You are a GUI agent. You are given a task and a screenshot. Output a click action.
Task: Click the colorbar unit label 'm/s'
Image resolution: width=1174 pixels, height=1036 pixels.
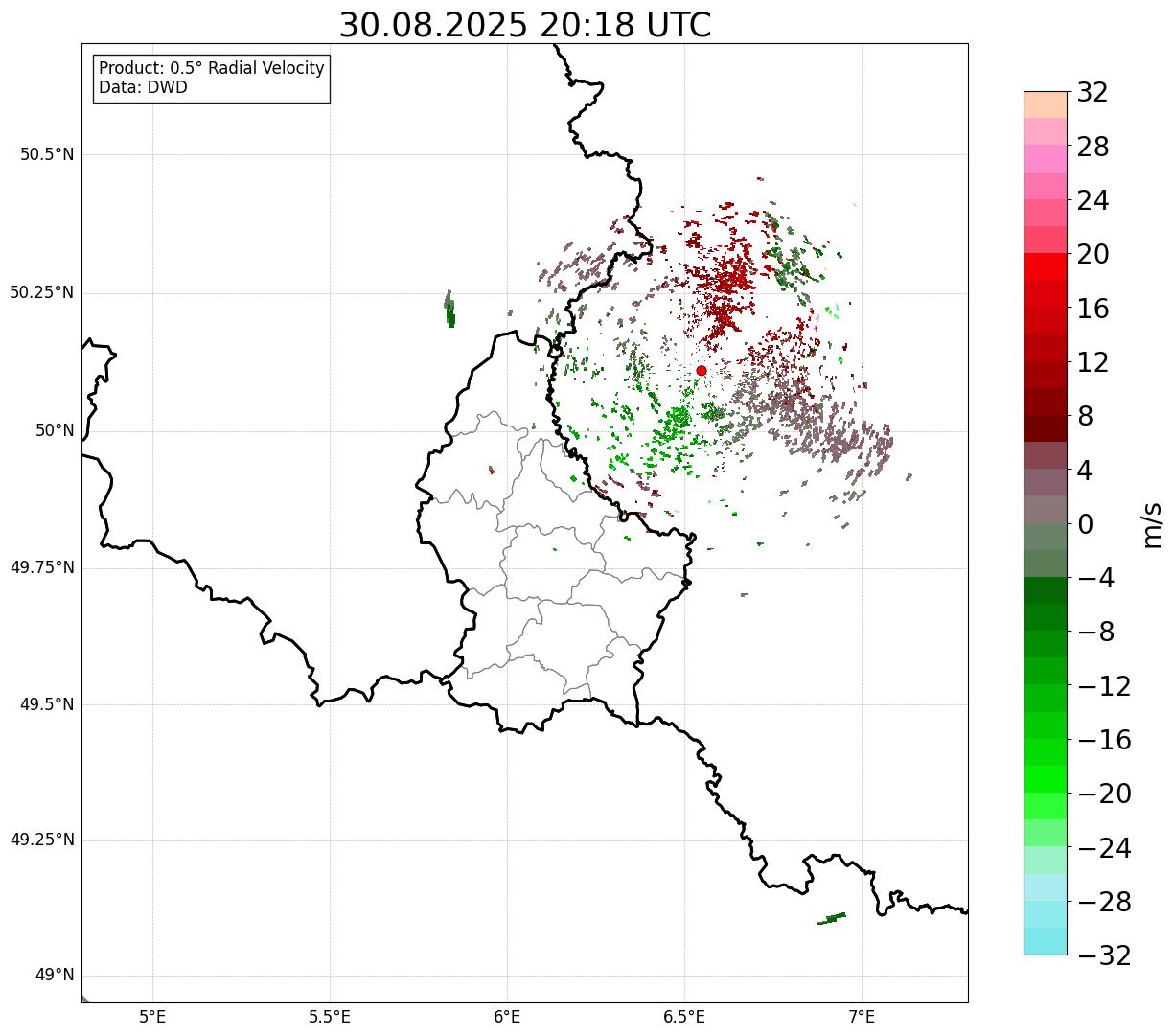1151,524
